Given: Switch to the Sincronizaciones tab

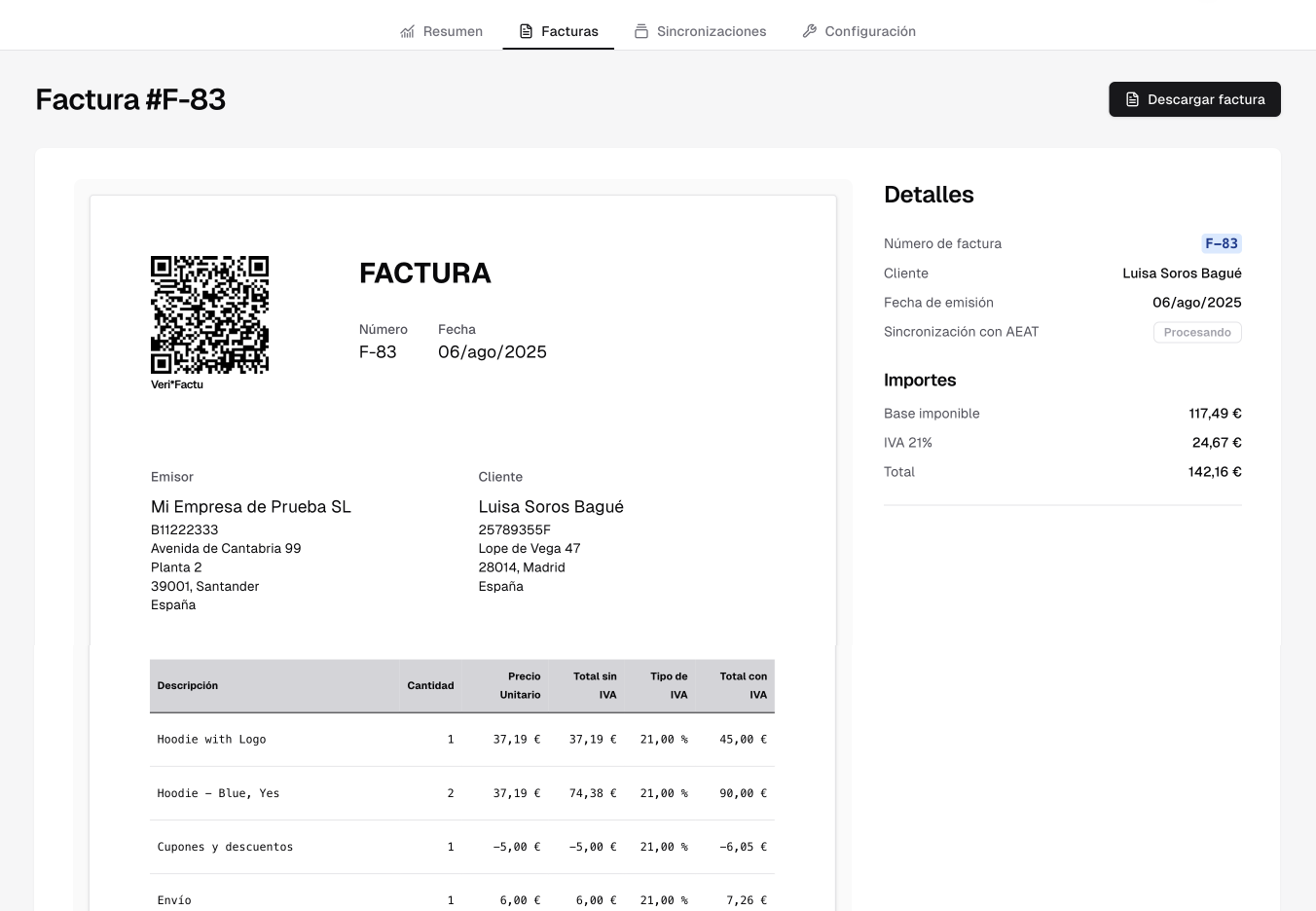Looking at the screenshot, I should [x=711, y=31].
